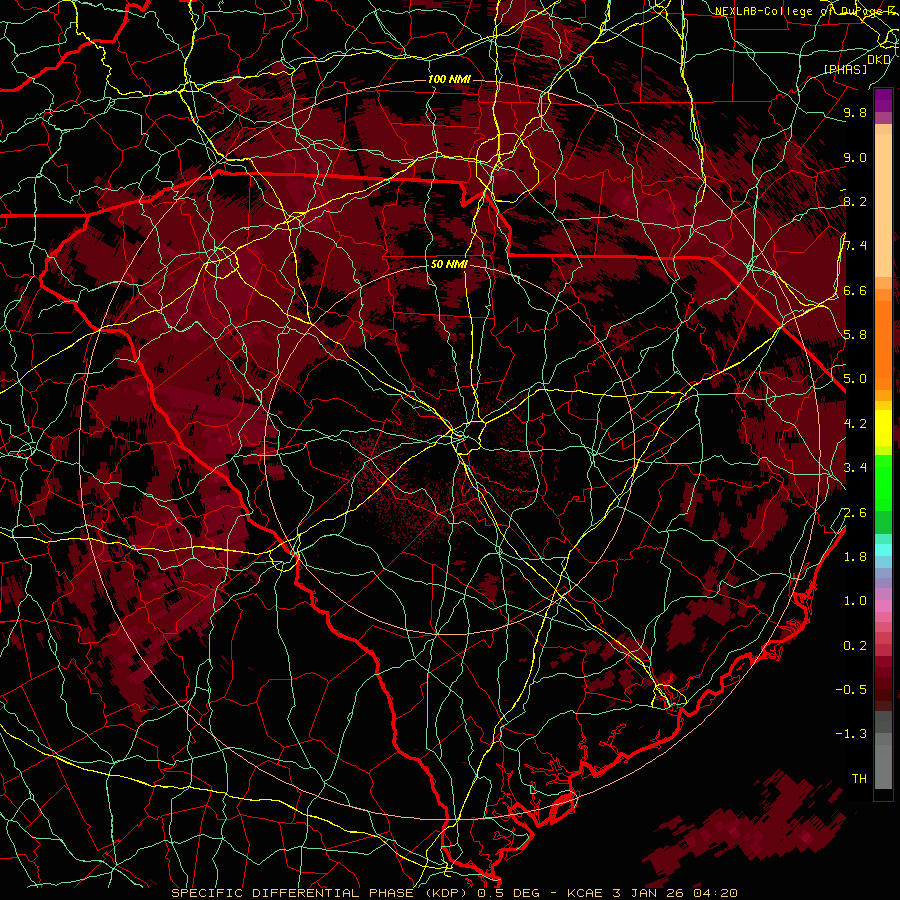Click the 7.4 value on the scale

pyautogui.click(x=855, y=246)
